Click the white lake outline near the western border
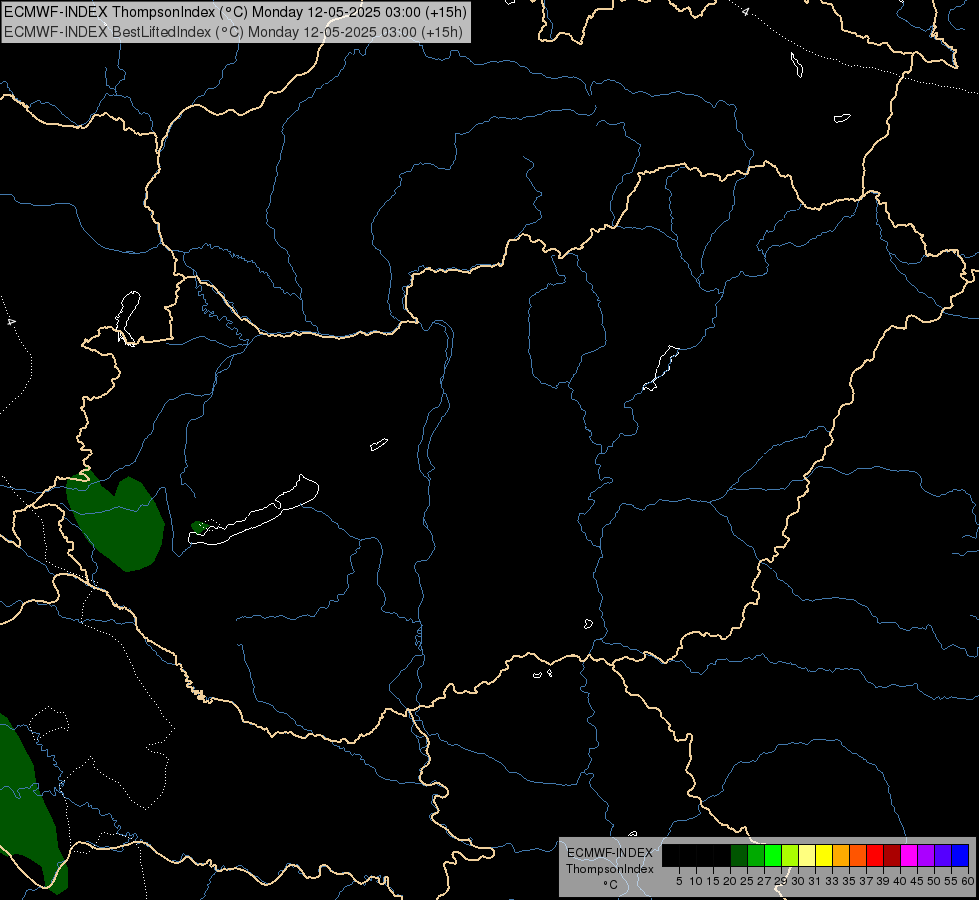 pos(128,317)
